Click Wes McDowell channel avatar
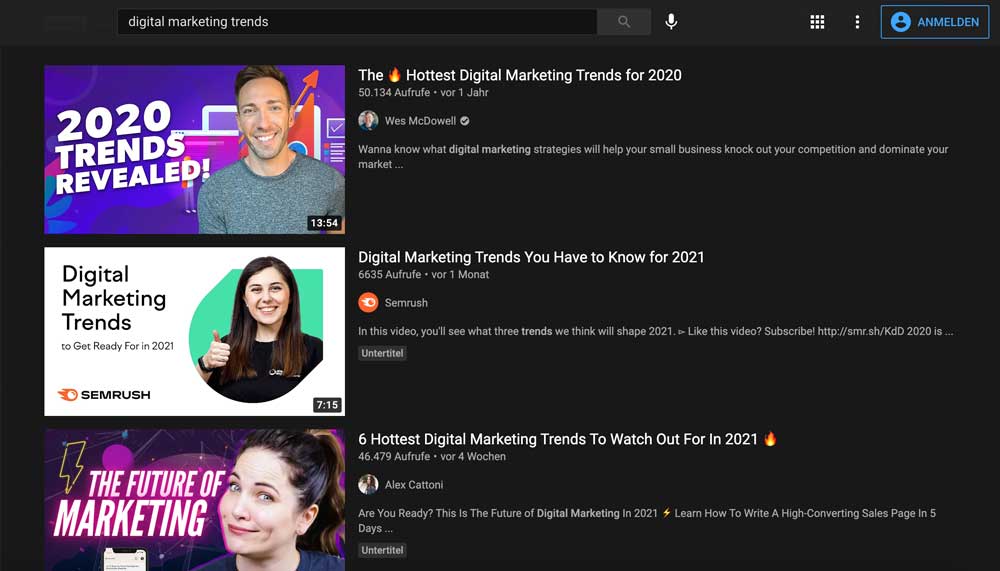 coord(368,121)
